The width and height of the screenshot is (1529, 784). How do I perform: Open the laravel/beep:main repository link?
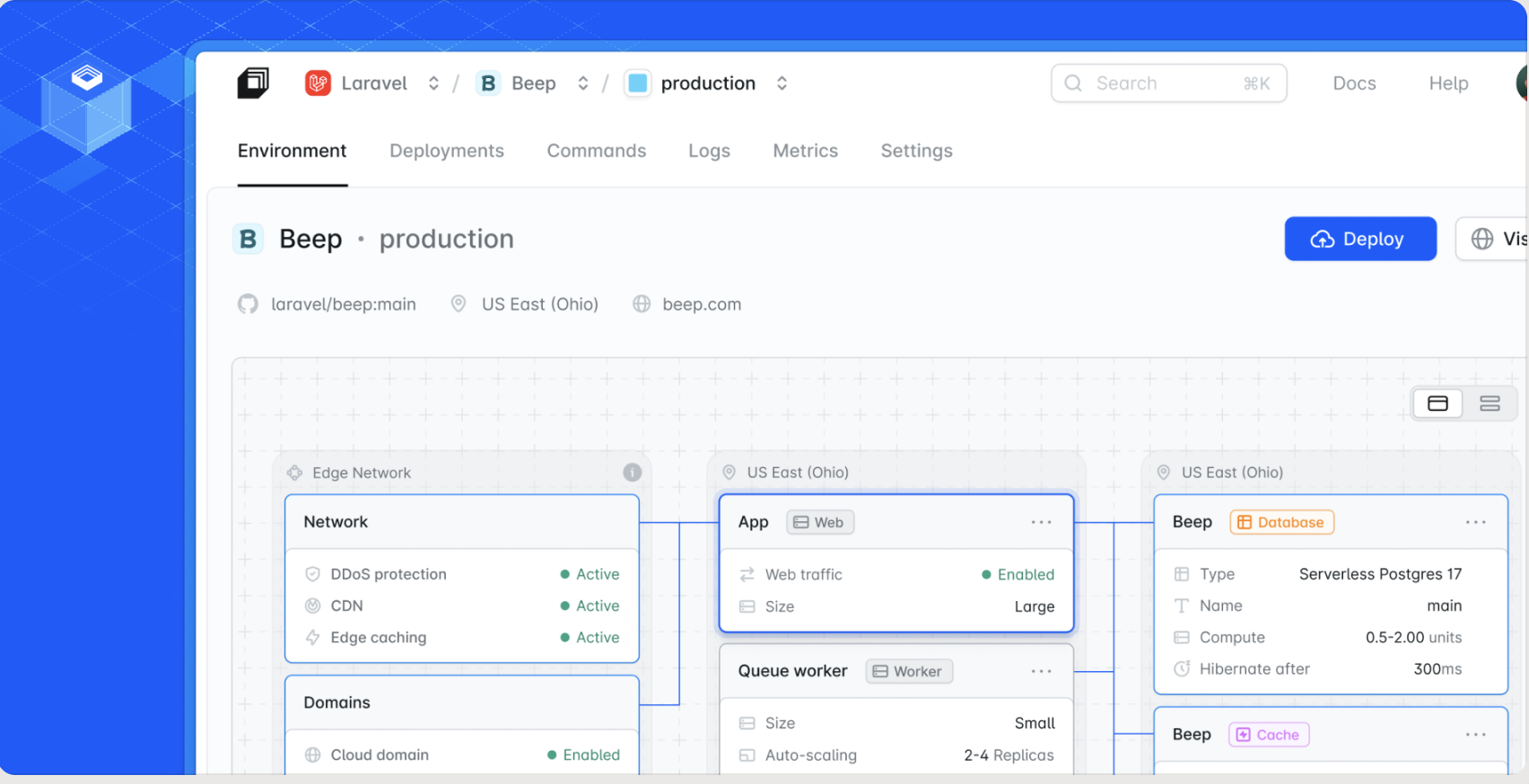point(344,304)
